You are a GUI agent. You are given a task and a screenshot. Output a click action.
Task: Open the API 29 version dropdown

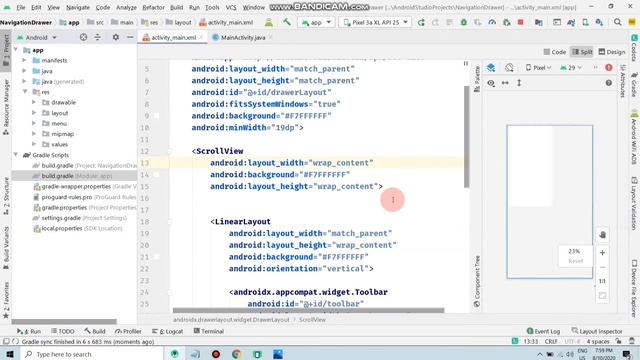click(571, 68)
